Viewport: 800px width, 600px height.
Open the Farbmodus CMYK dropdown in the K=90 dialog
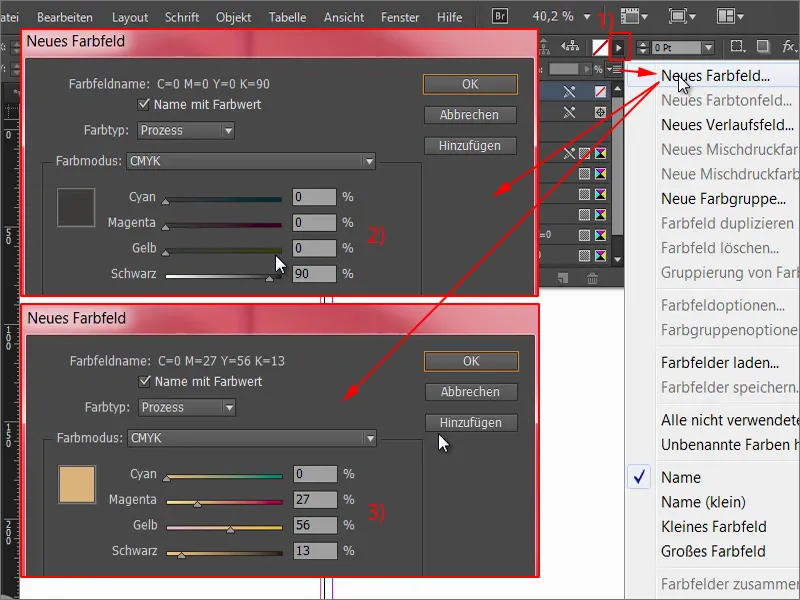click(x=251, y=161)
